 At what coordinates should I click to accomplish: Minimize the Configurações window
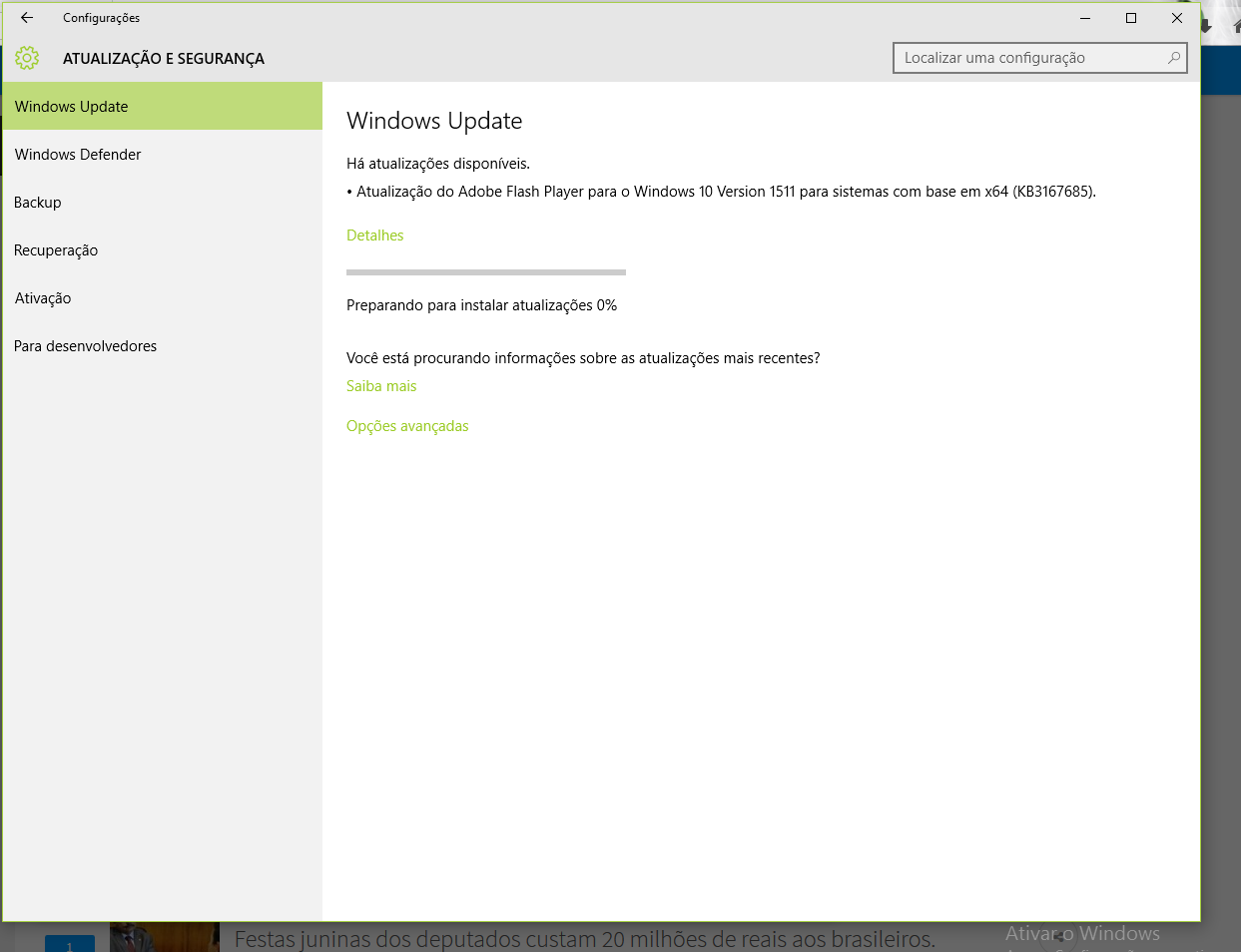[x=1085, y=18]
